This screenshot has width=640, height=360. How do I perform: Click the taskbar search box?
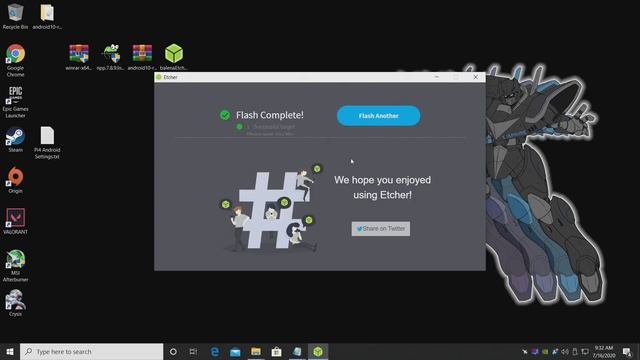tap(91, 351)
